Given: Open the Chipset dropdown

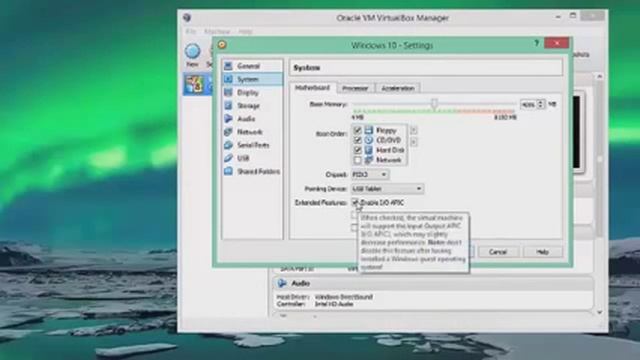Looking at the screenshot, I should [x=370, y=174].
